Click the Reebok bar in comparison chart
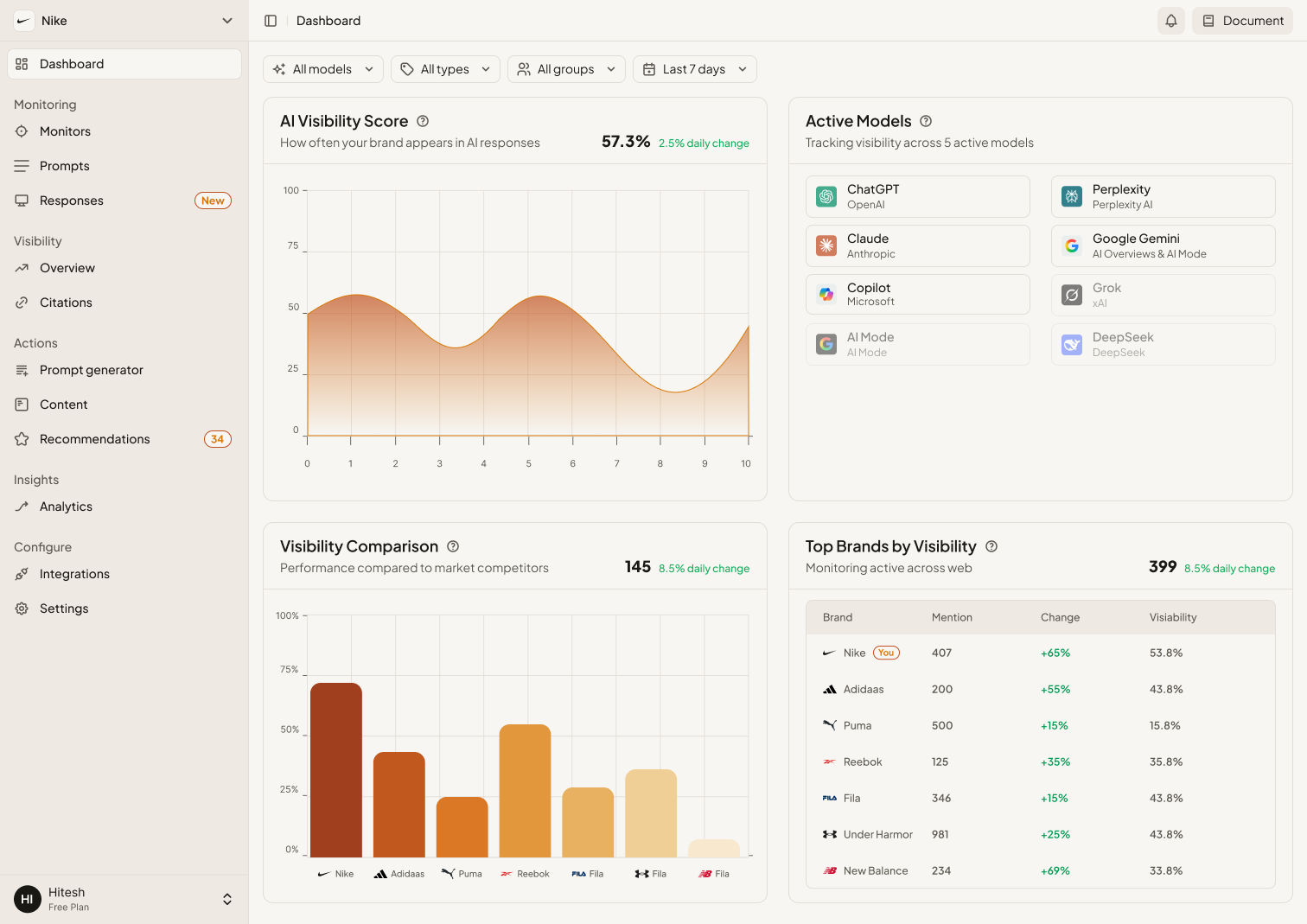This screenshot has width=1307, height=924. pos(525,791)
